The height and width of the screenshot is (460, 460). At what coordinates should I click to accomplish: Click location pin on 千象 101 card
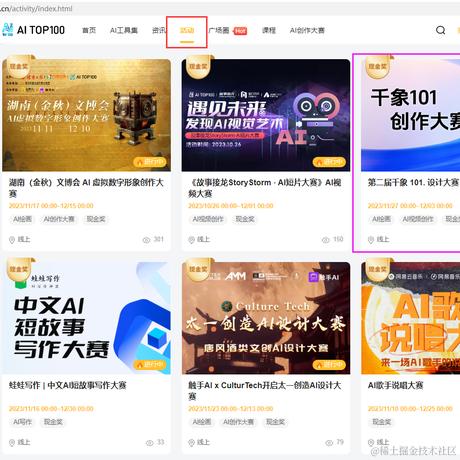point(371,240)
